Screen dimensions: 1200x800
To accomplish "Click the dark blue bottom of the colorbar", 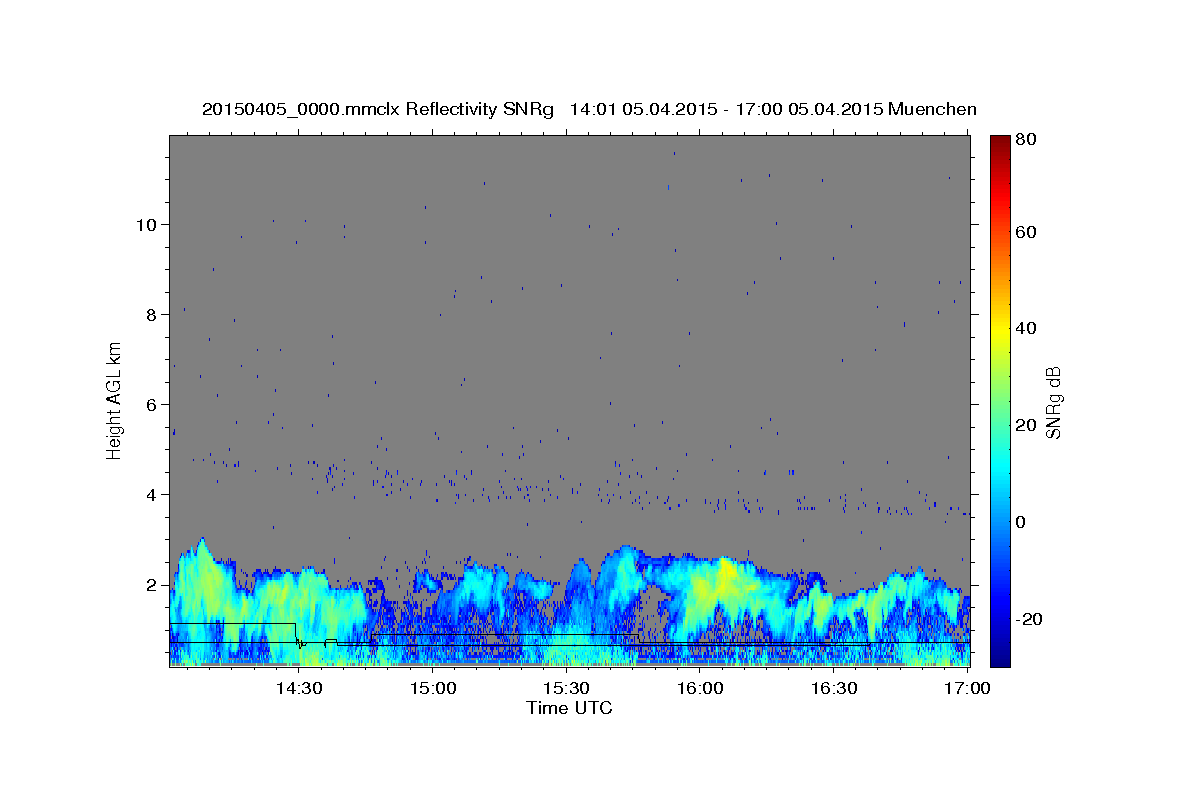I will (x=1000, y=655).
